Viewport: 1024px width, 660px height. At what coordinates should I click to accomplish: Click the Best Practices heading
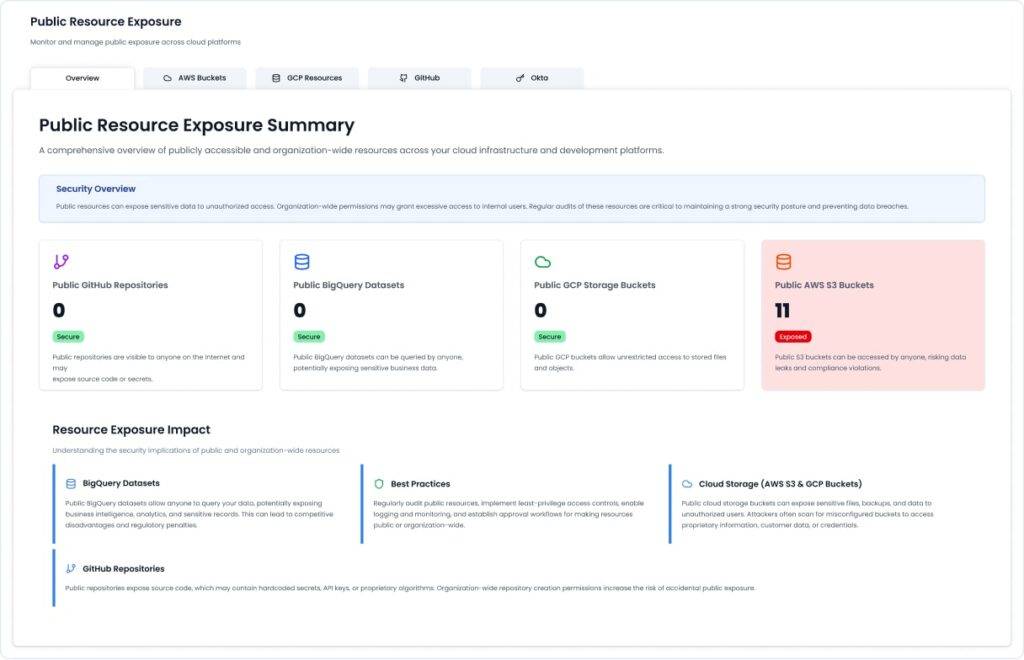(x=421, y=484)
